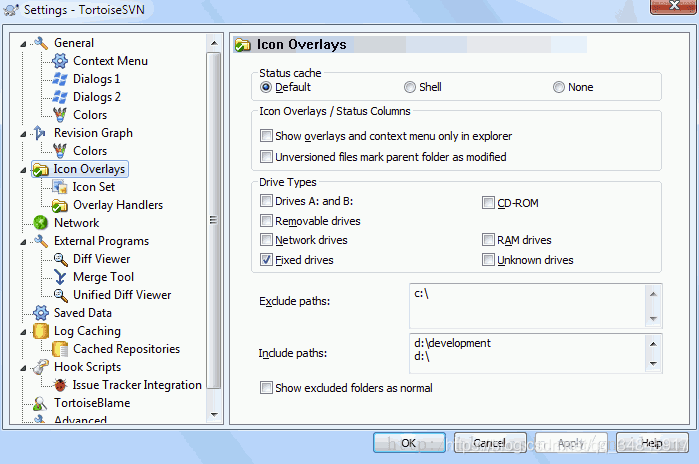This screenshot has width=699, height=464.
Task: Click inside the Exclude paths text box
Action: 527,306
